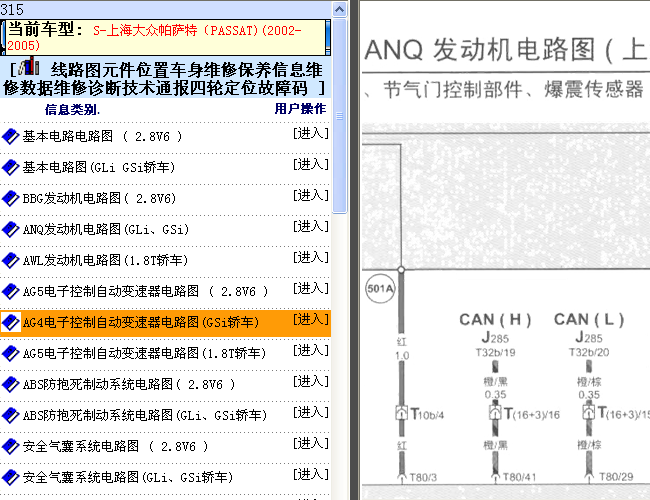Click CAN ( H ) label in diagram
650x500 pixels.
tap(495, 320)
